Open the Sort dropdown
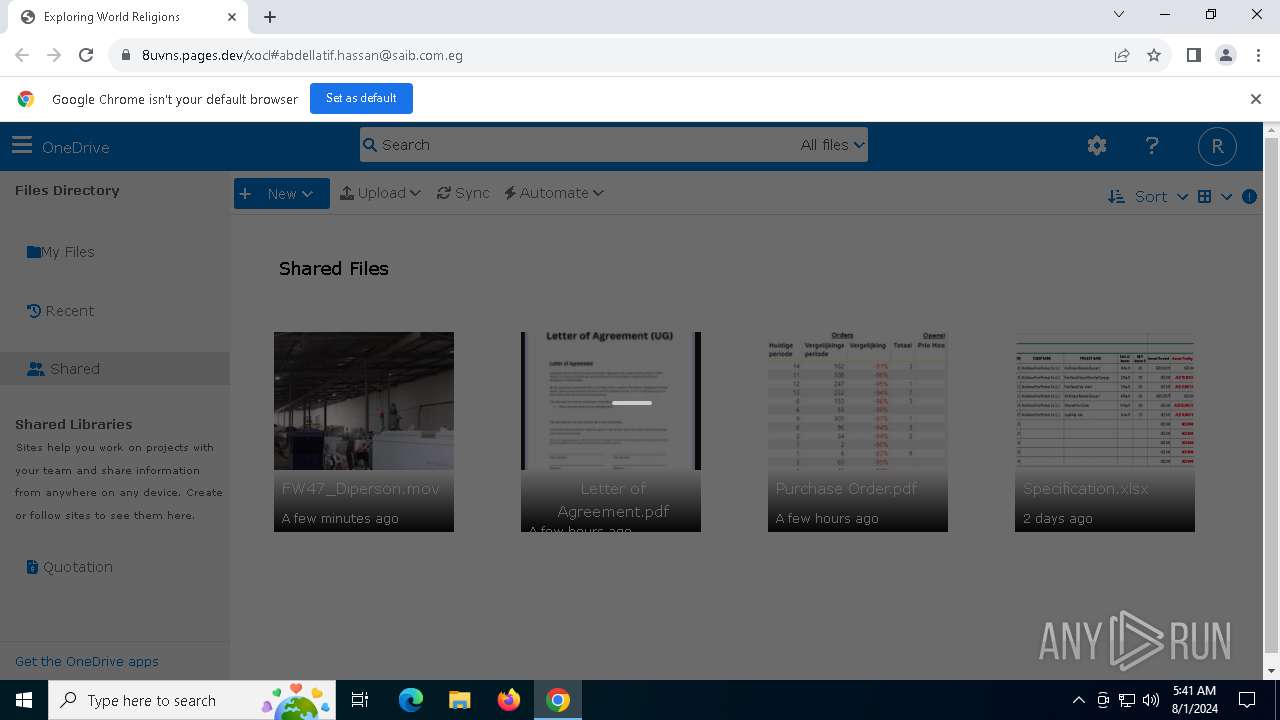 pos(1148,196)
